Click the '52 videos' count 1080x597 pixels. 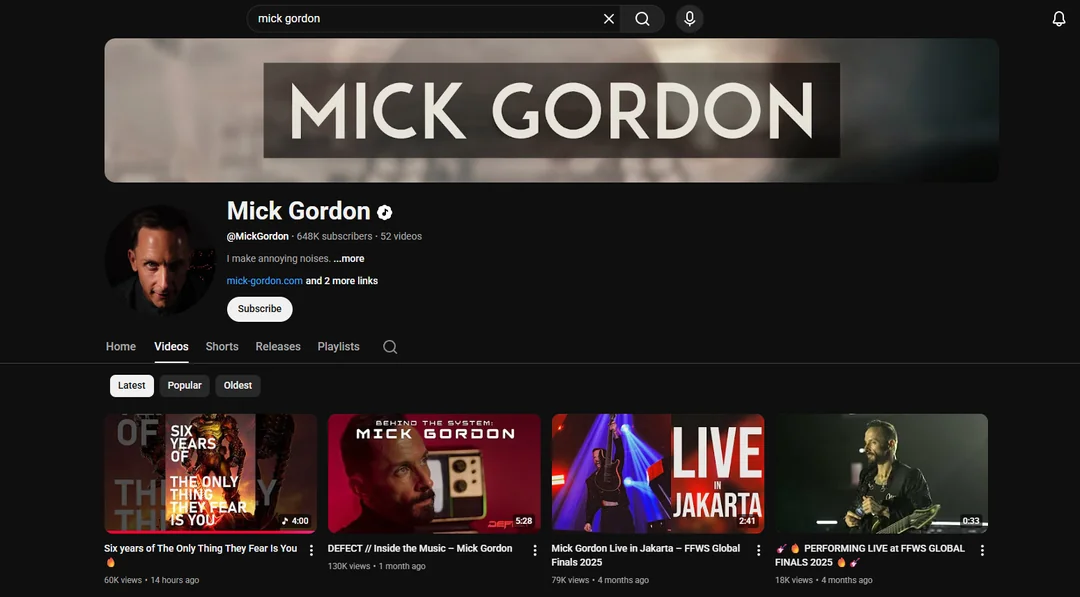pos(401,236)
